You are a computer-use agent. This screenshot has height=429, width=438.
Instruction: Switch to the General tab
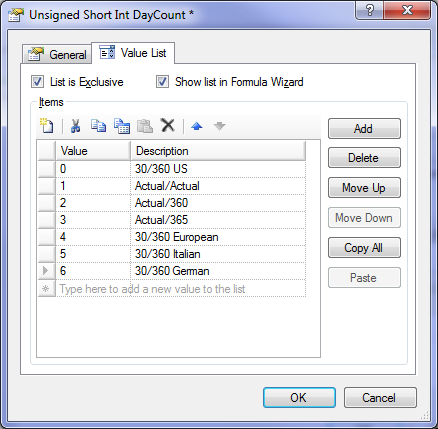(x=57, y=54)
